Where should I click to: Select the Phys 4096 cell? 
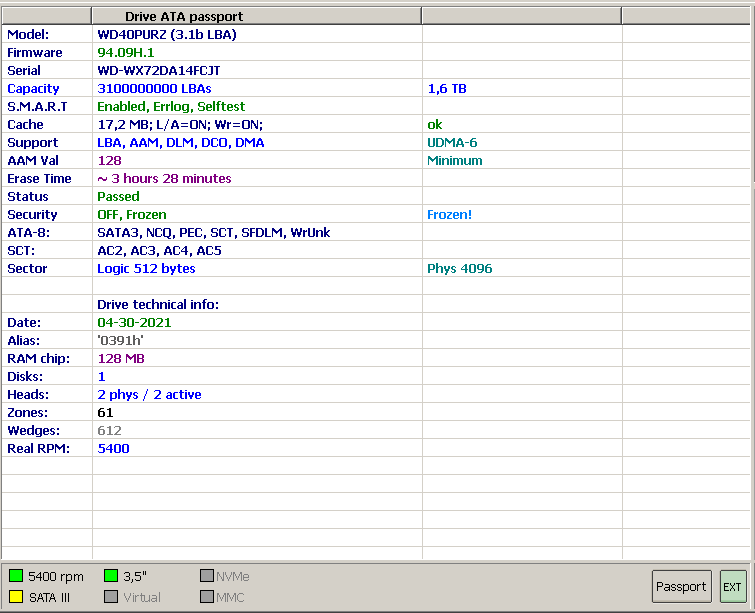459,269
